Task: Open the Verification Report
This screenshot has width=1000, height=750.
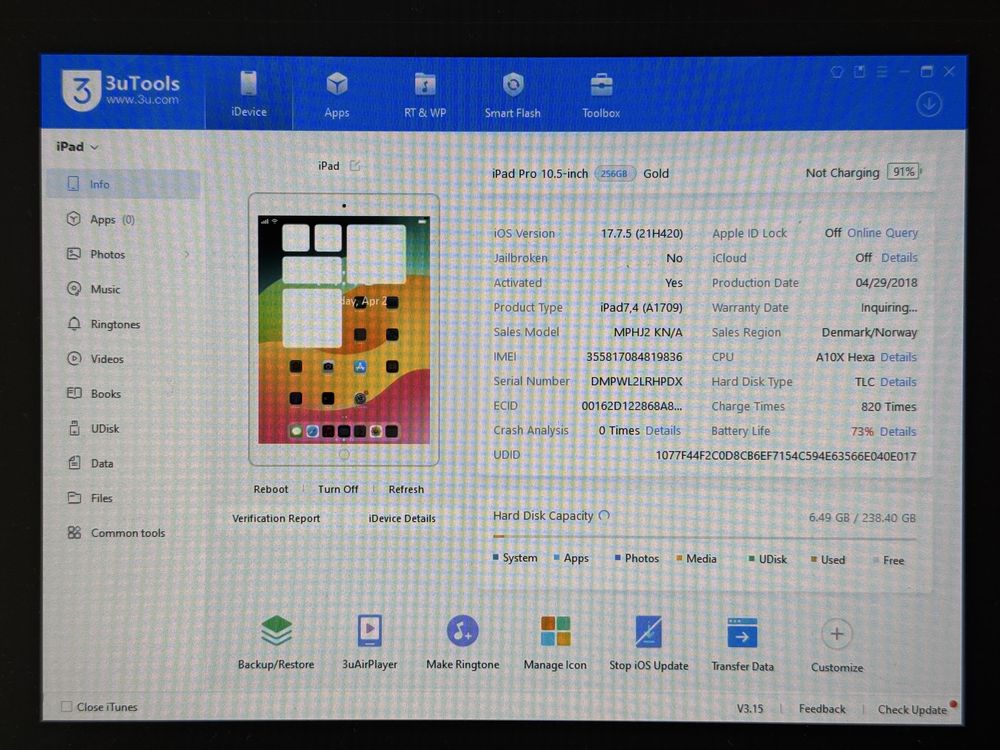Action: tap(276, 518)
